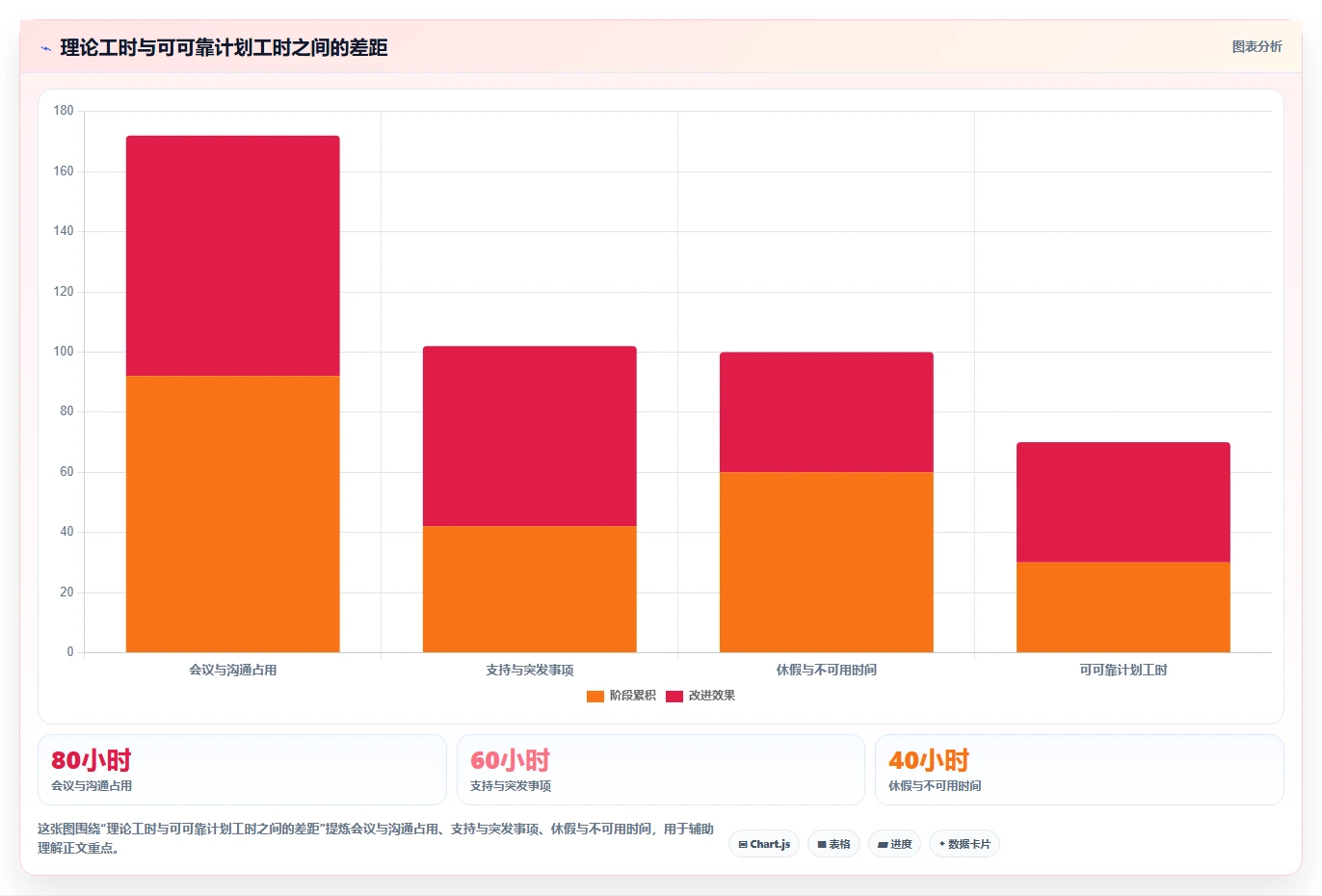Image resolution: width=1322 pixels, height=896 pixels.
Task: Click the 80小时 stat value
Action: tap(92, 760)
